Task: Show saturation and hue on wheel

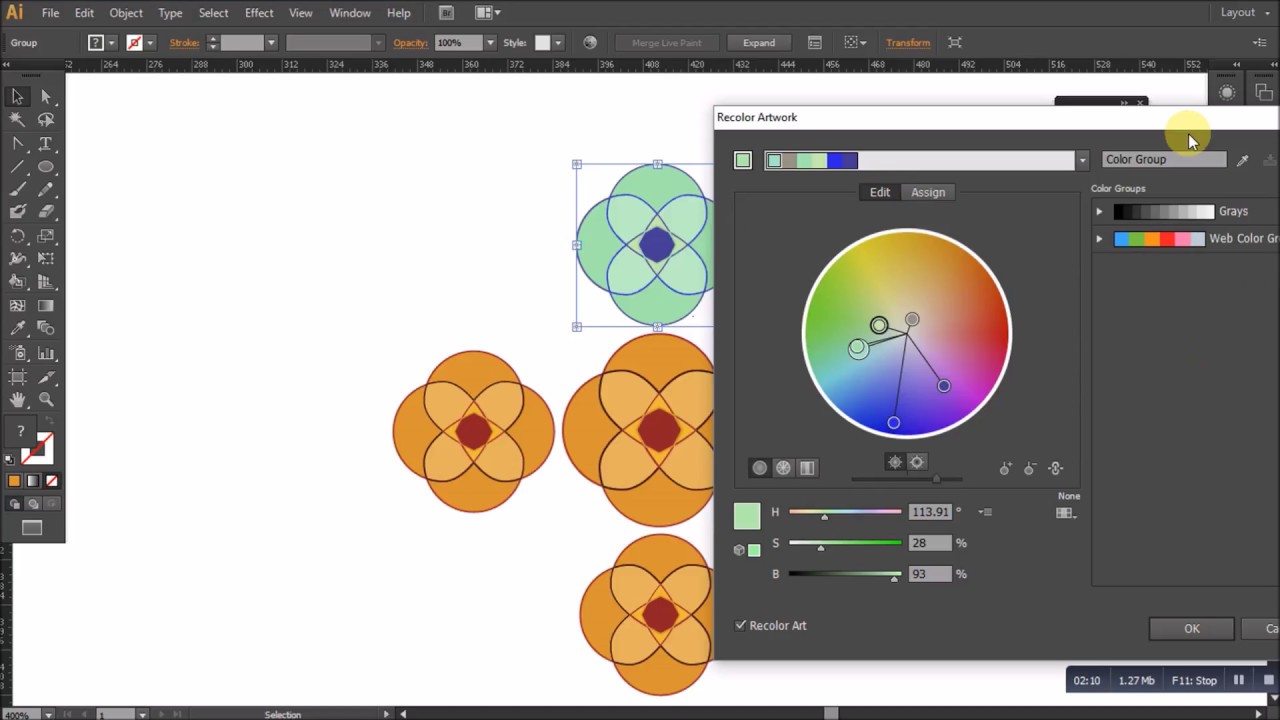Action: [x=895, y=462]
